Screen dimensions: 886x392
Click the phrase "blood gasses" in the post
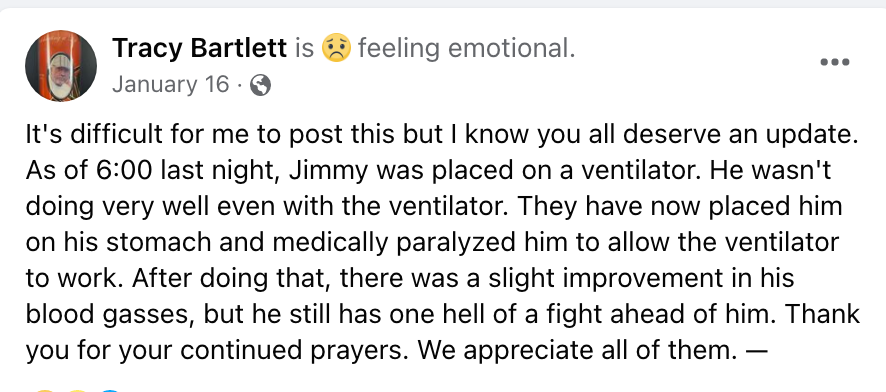[104, 314]
